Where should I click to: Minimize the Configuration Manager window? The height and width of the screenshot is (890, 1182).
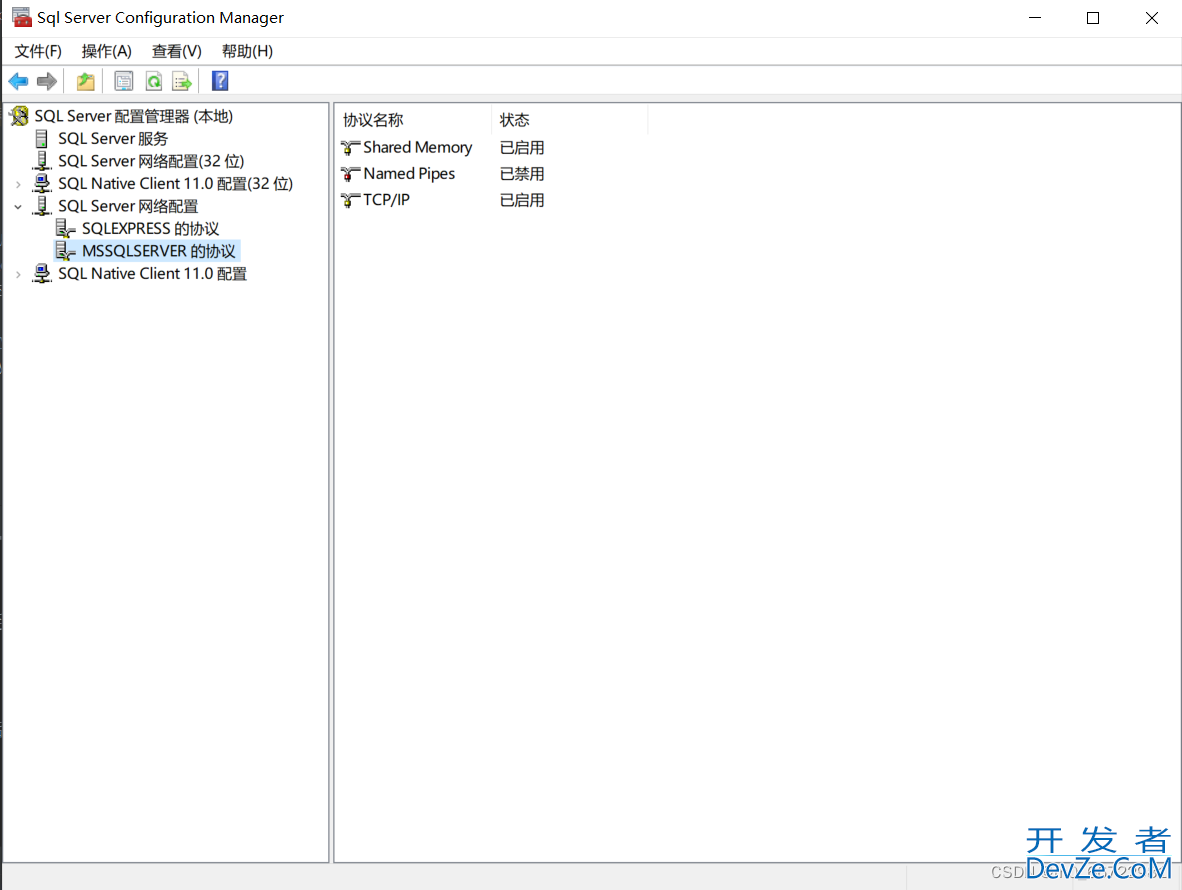1035,18
